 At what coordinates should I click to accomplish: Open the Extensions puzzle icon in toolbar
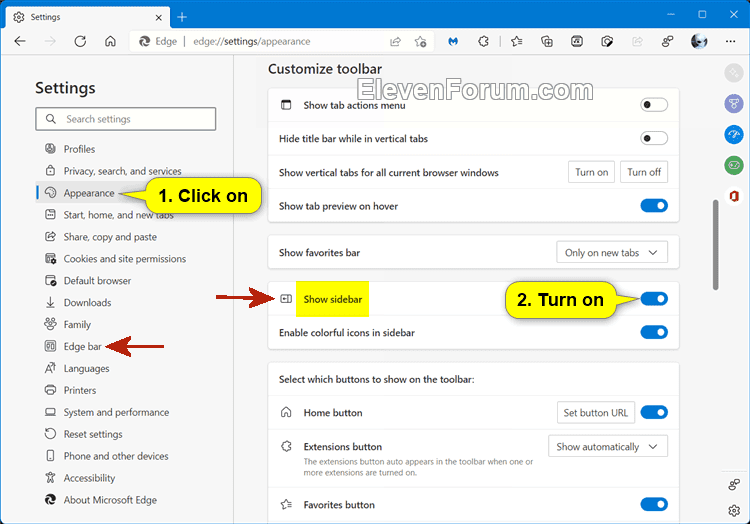(x=484, y=42)
